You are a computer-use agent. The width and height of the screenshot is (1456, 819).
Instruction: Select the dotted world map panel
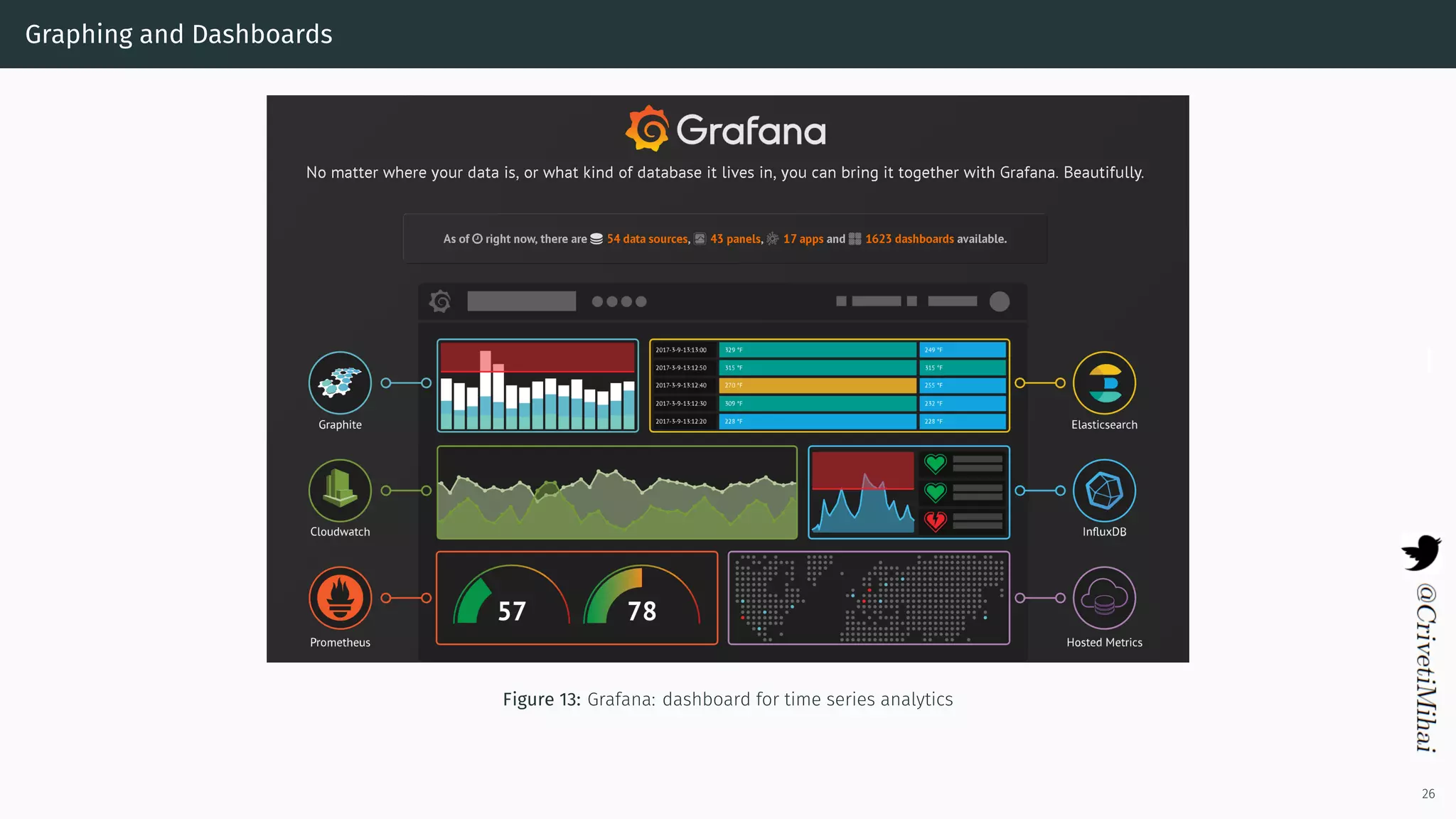869,598
